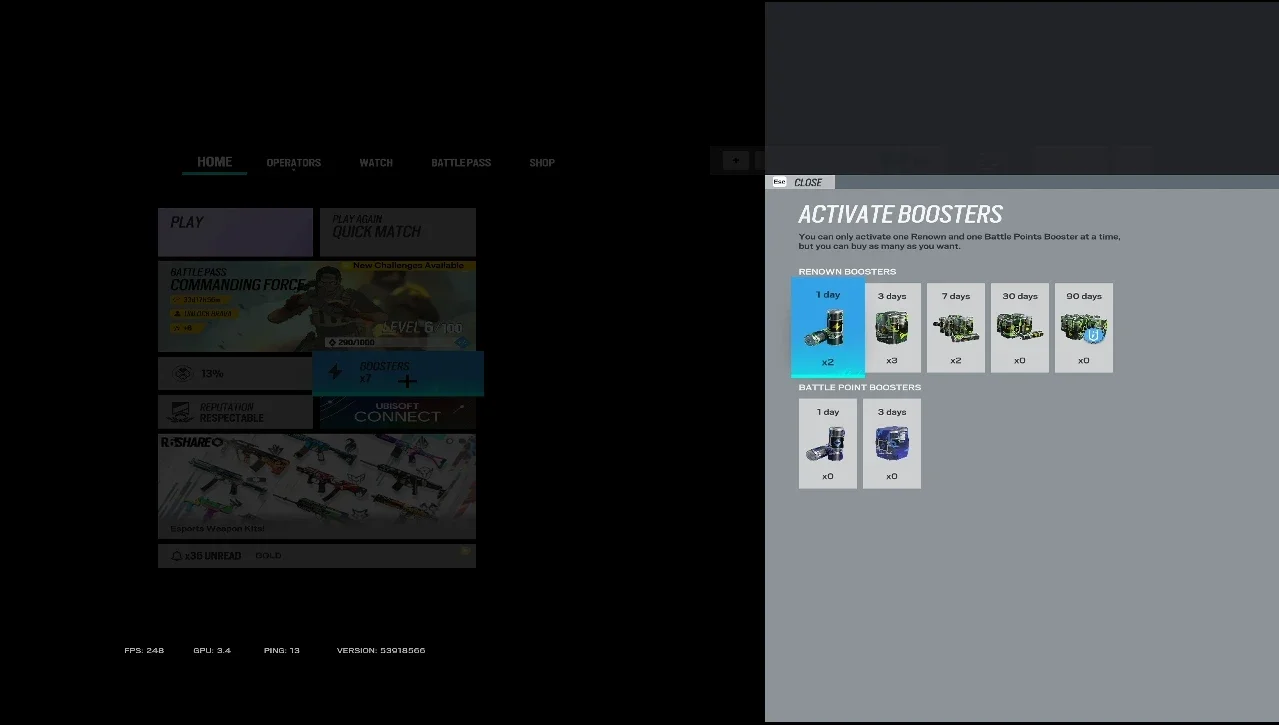Click the reputation badge icon
1279x725 pixels.
point(181,412)
